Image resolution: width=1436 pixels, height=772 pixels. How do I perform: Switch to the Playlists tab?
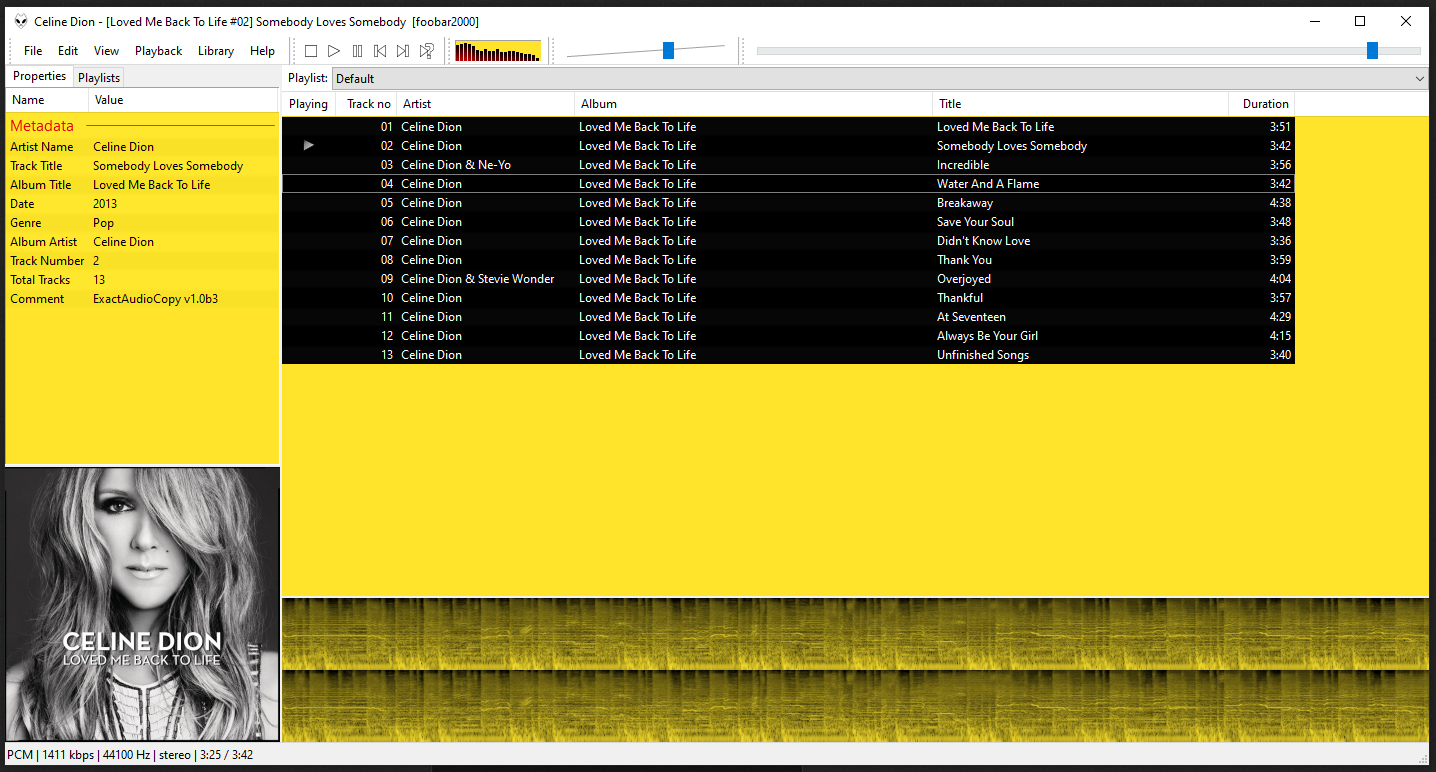[99, 78]
